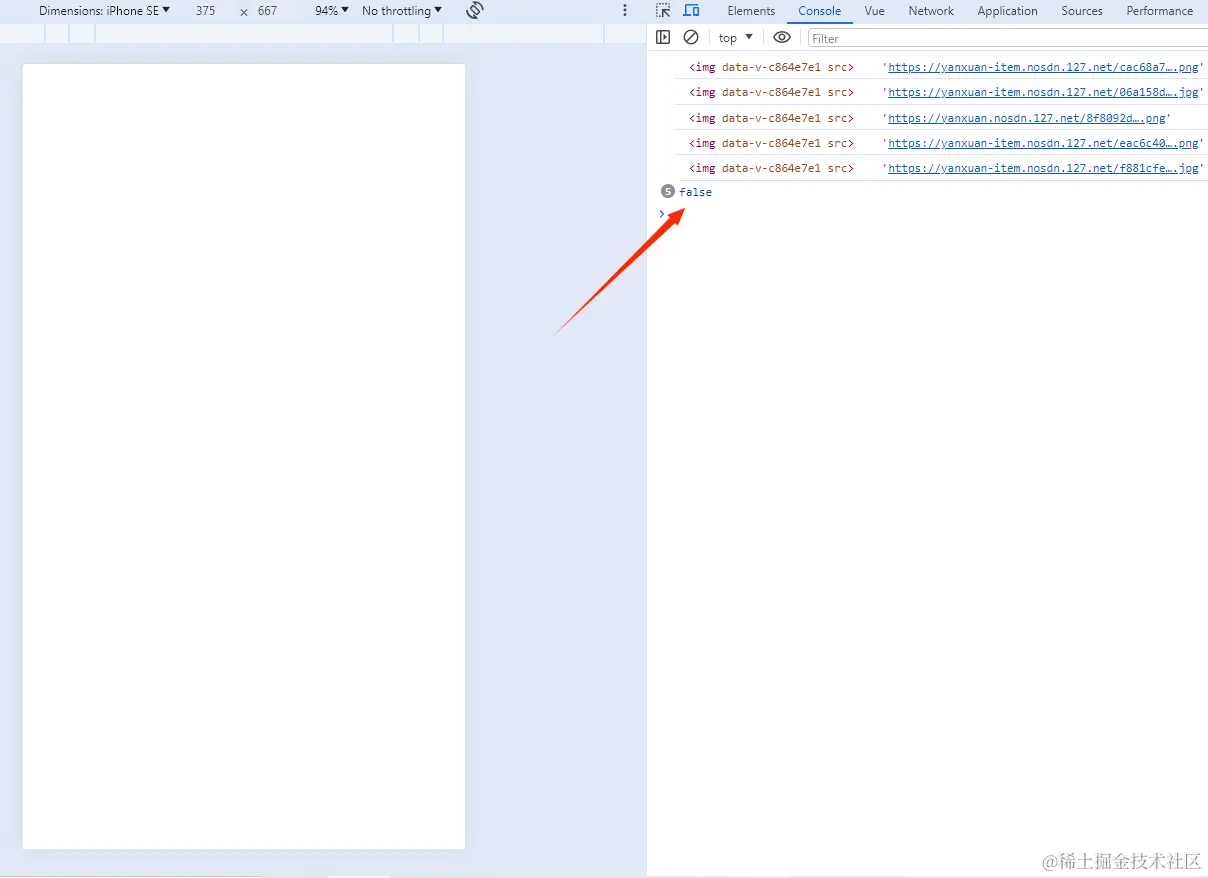Open the 8f8092d….png image link
Image resolution: width=1208 pixels, height=878 pixels.
point(1027,118)
